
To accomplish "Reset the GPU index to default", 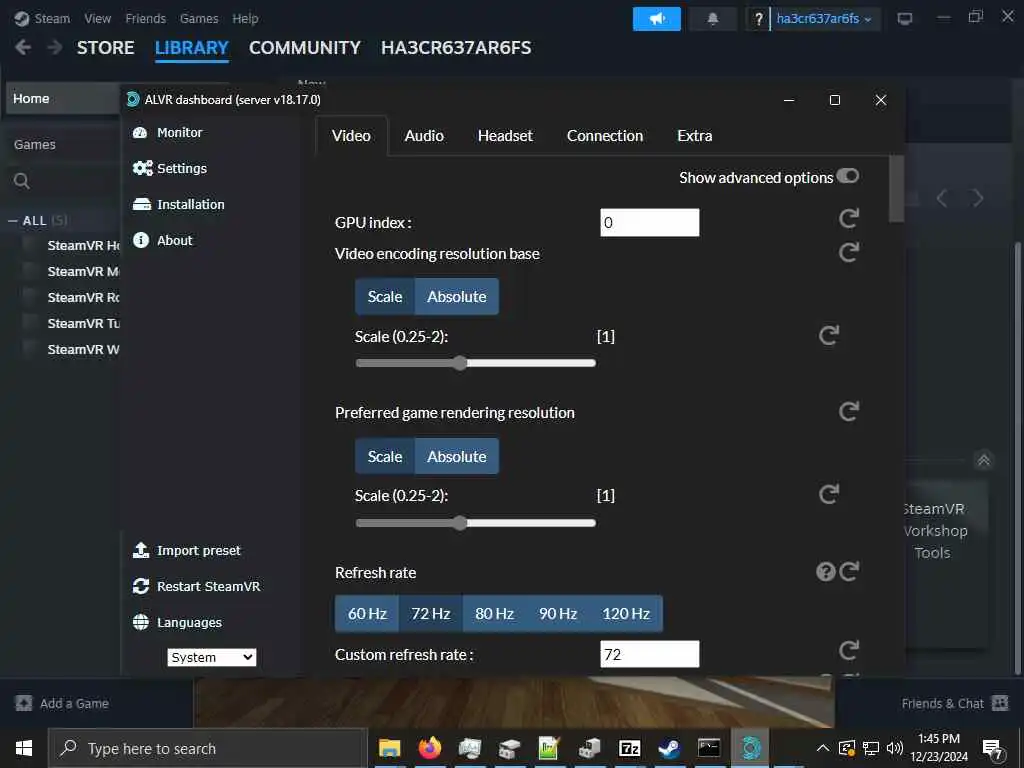I will pos(848,218).
